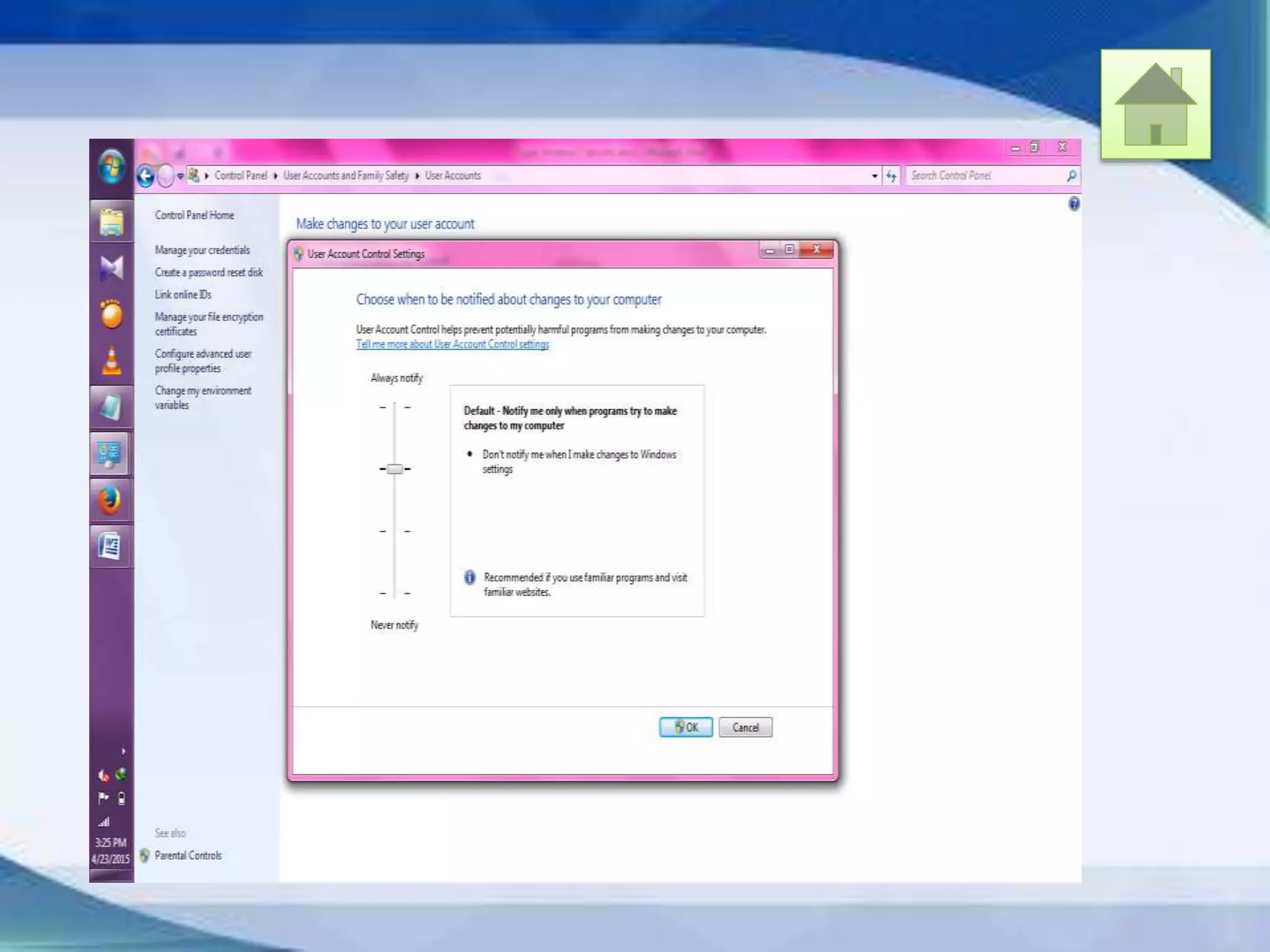
Task: Click the red antivirus tray icon
Action: click(104, 775)
